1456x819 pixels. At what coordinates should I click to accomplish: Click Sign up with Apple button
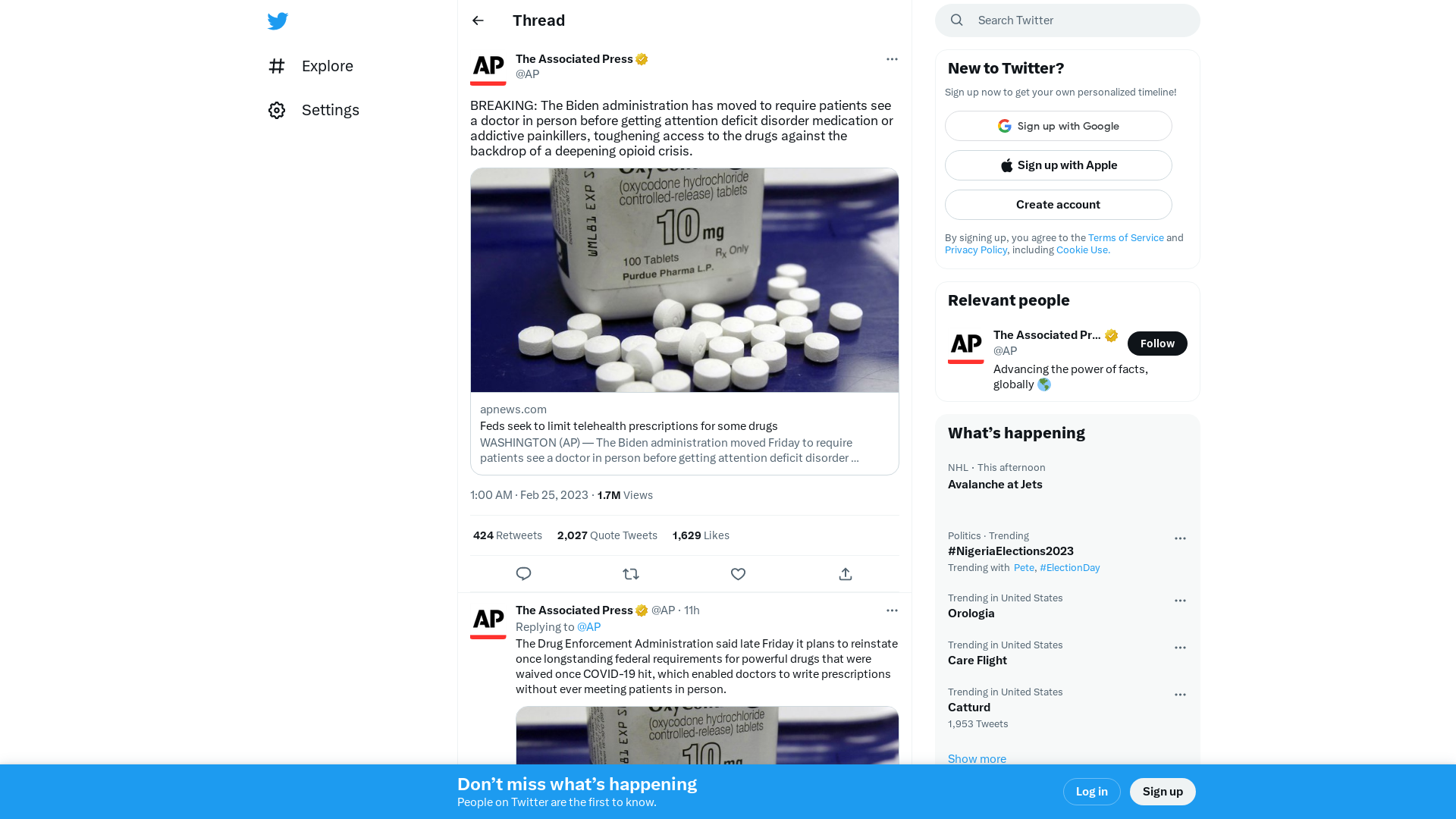[1059, 165]
